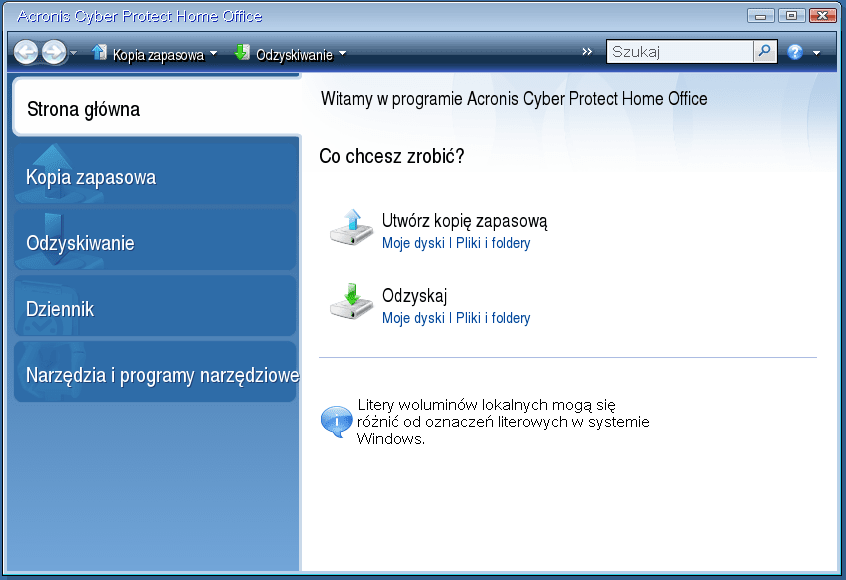Viewport: 846px width, 580px height.
Task: Click the Kopia zapasowa toolbar icon
Action: click(99, 52)
